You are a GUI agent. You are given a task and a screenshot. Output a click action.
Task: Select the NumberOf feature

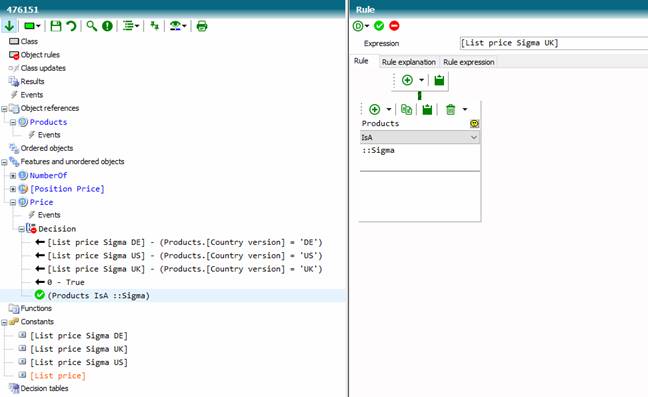48,175
